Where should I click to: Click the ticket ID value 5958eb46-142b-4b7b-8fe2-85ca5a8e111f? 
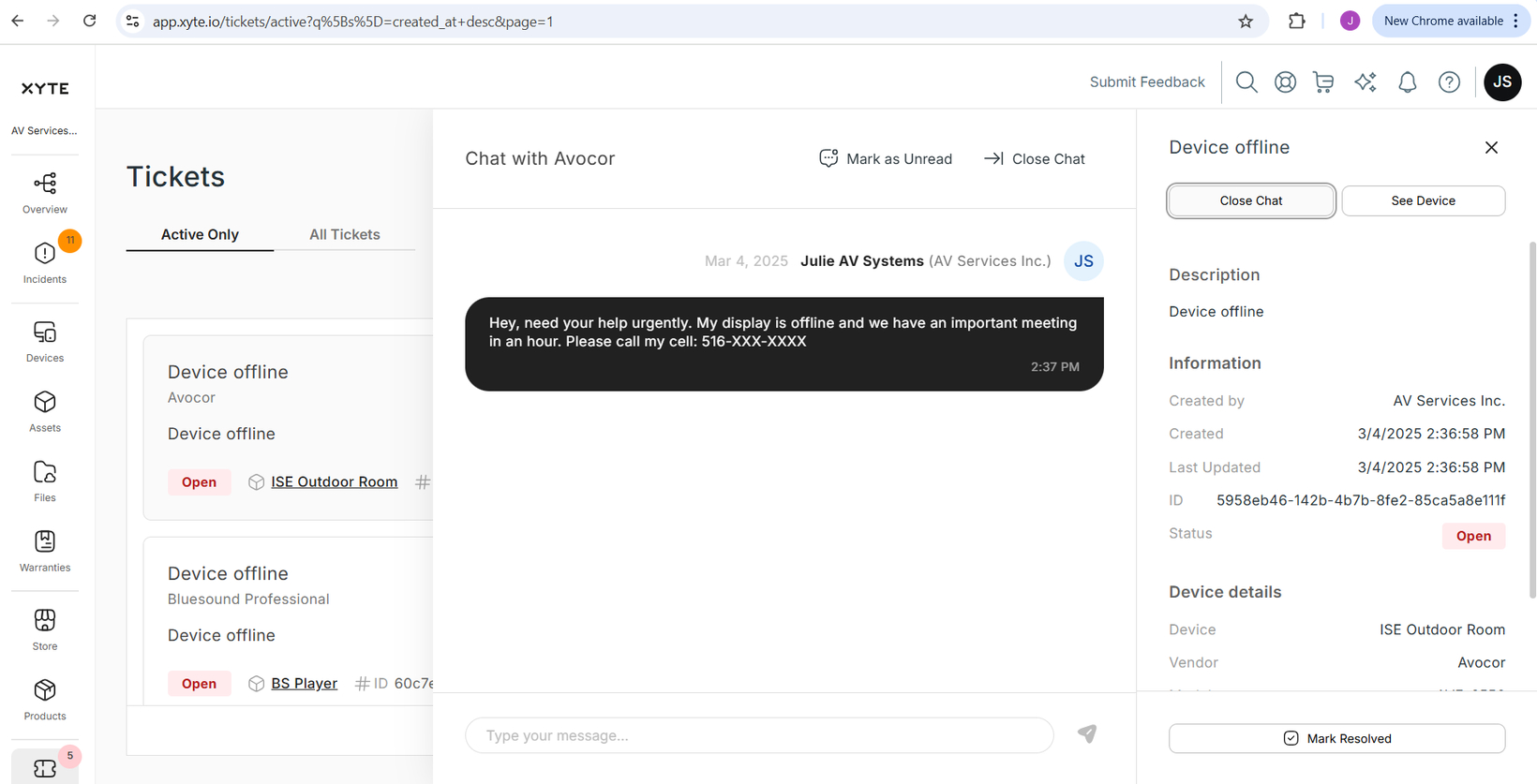tap(1361, 500)
